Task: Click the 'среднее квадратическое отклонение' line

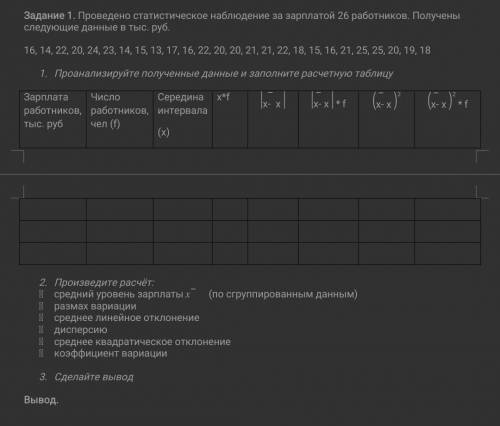Action: [142, 342]
